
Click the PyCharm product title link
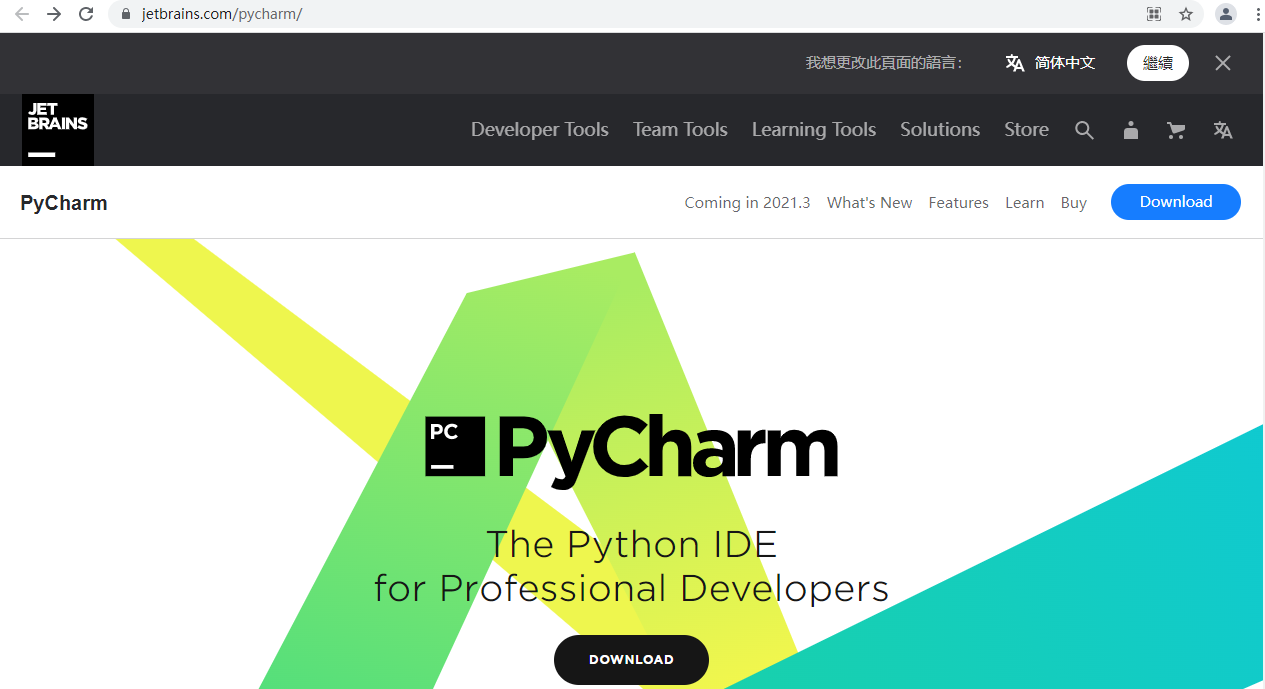(64, 203)
